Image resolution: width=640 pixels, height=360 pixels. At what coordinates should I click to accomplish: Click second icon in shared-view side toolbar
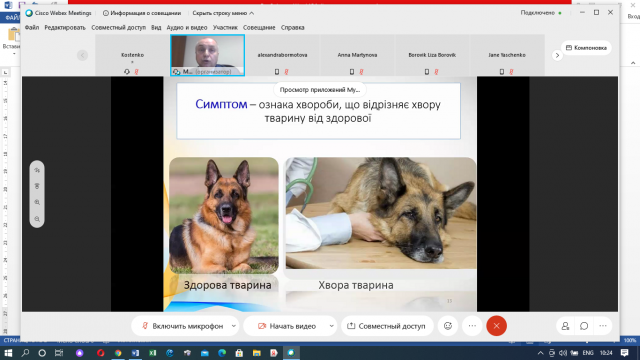tap(37, 186)
